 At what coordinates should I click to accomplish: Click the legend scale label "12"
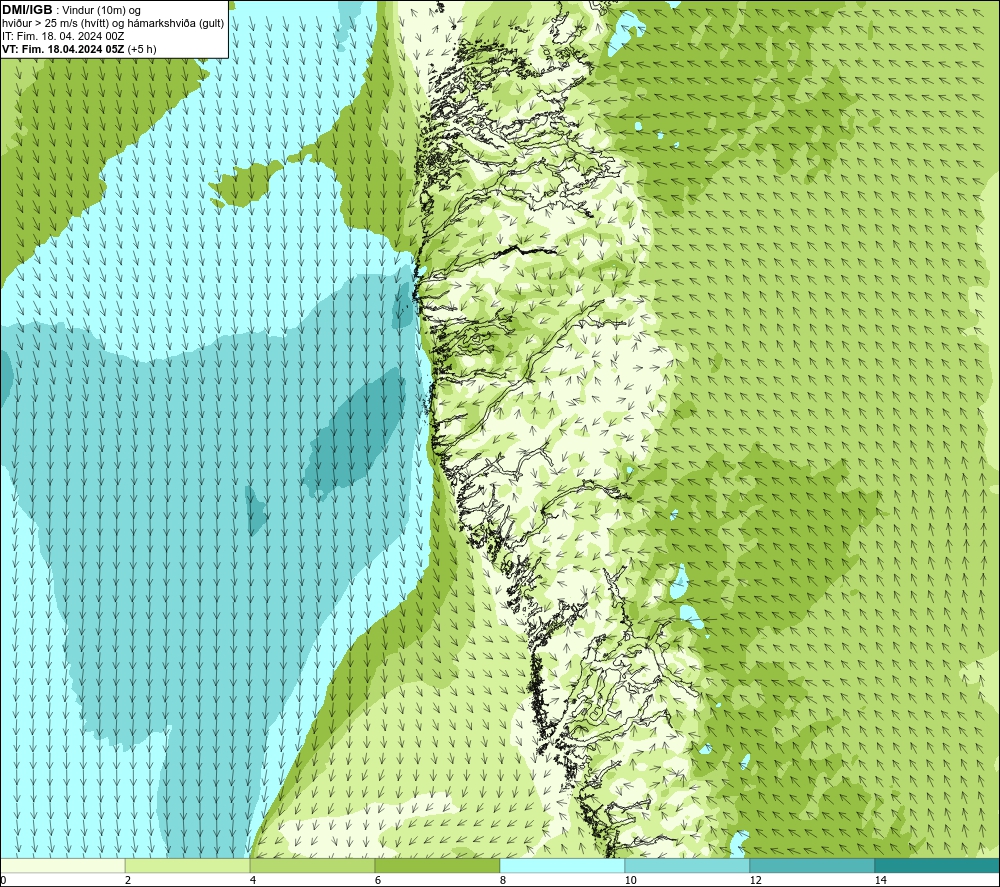point(756,880)
